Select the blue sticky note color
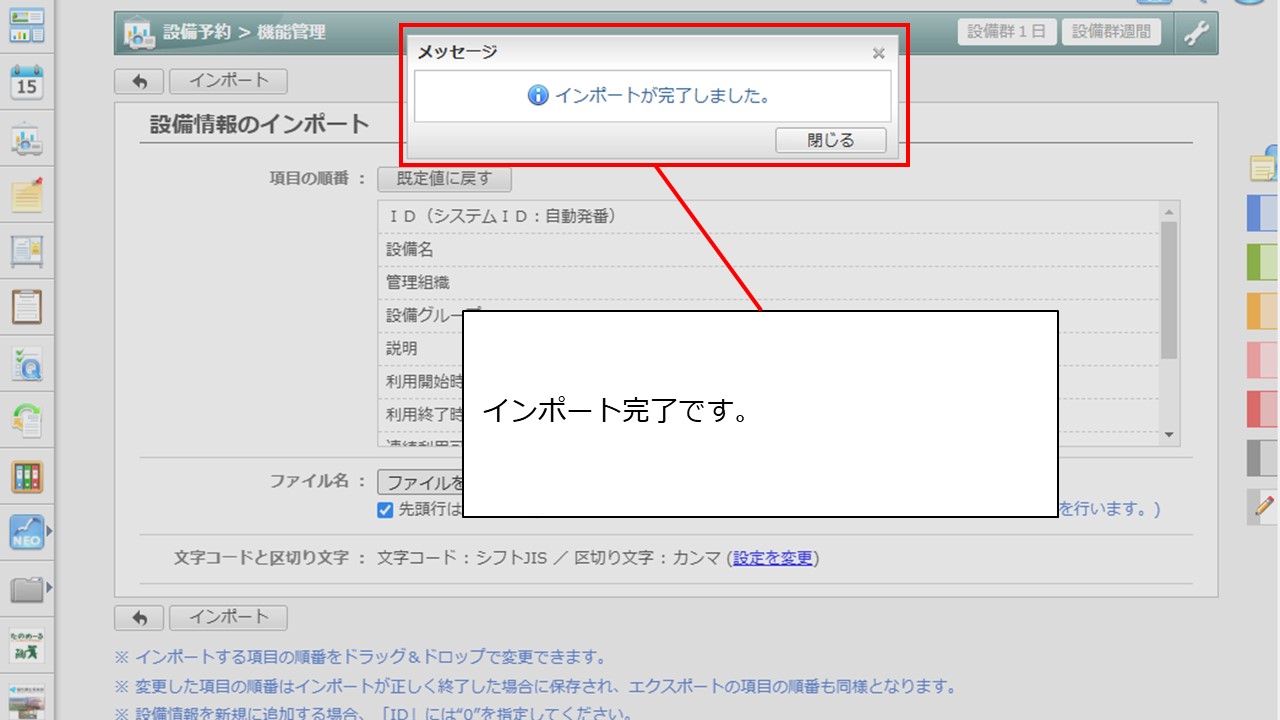Viewport: 1280px width, 720px height. click(1263, 213)
